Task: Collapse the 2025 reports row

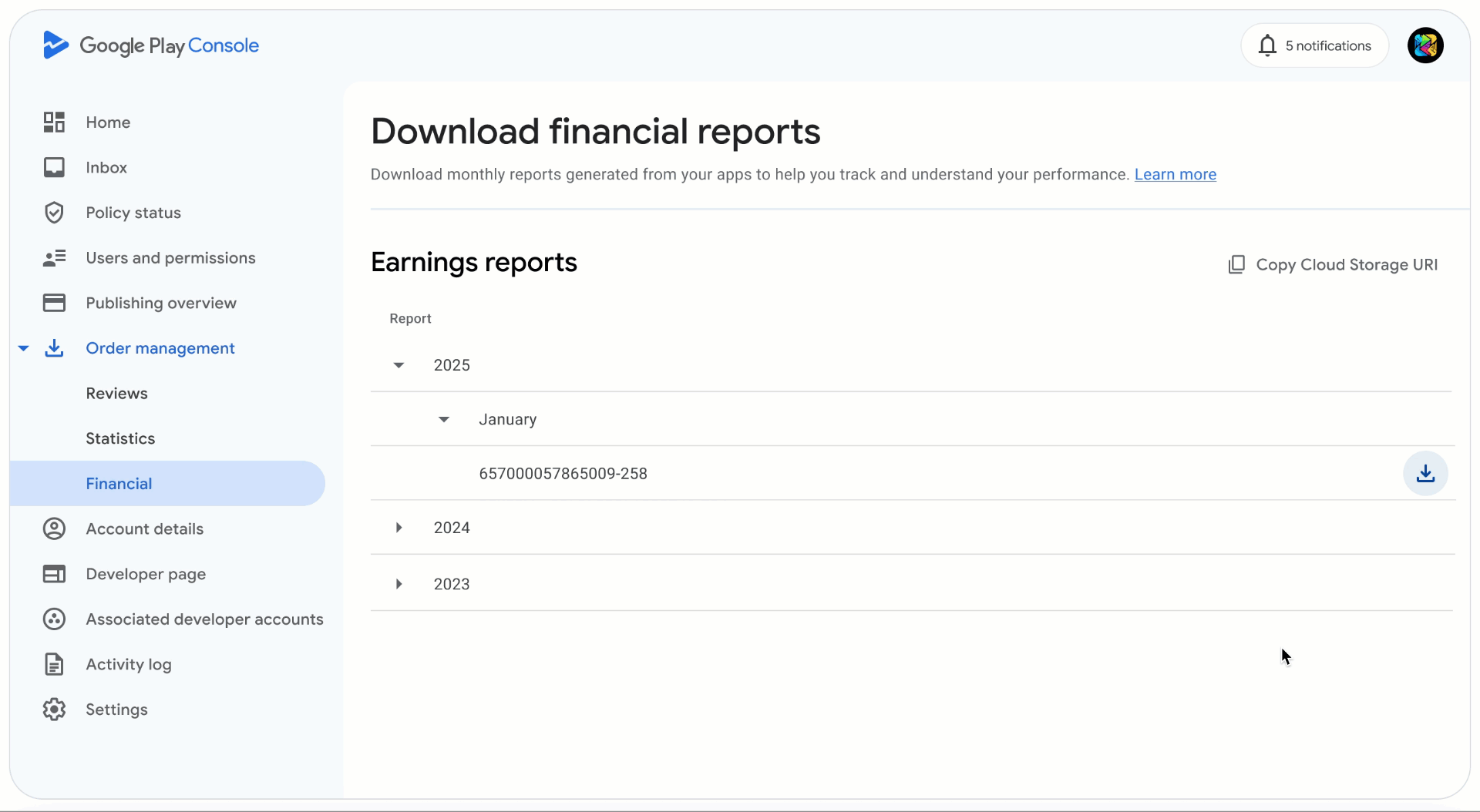Action: click(x=399, y=365)
